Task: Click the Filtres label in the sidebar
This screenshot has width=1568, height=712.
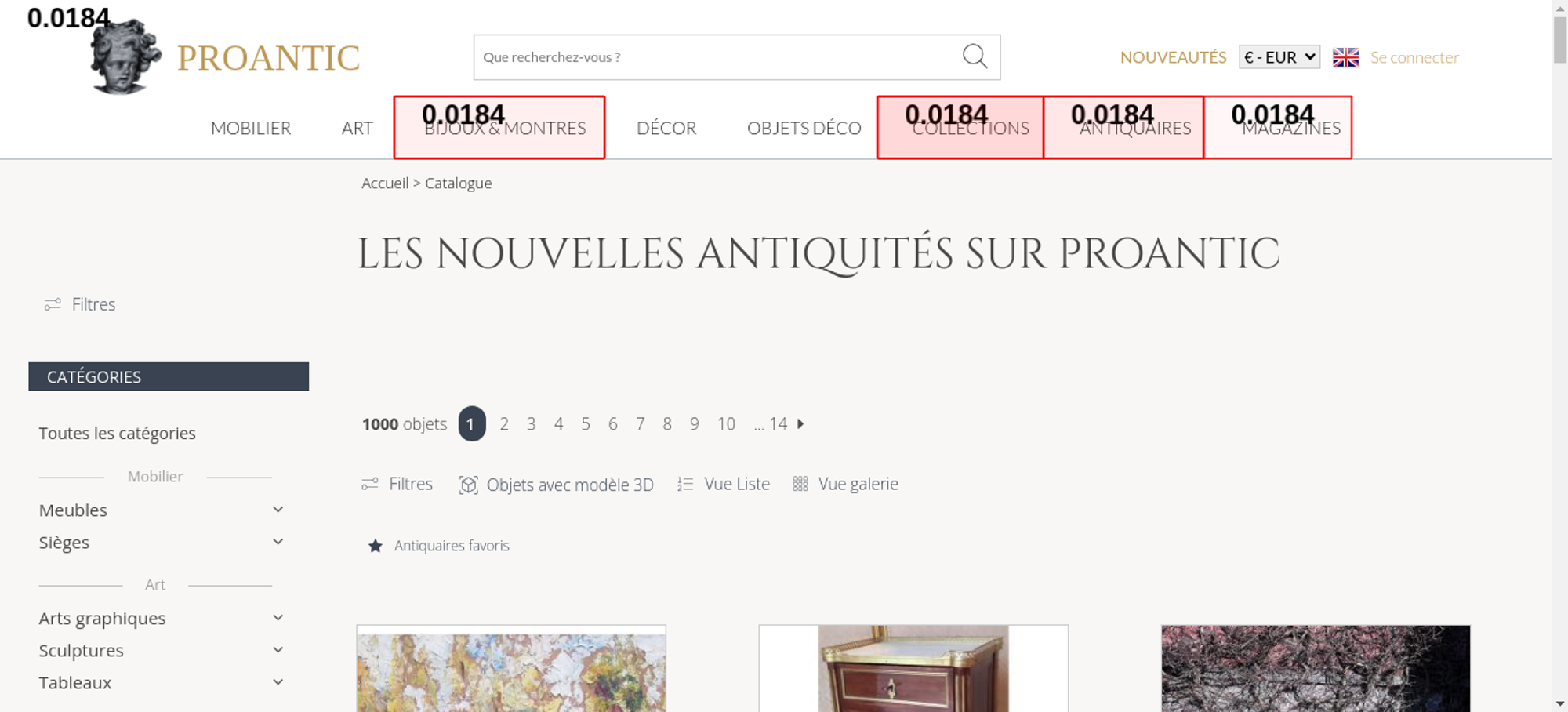Action: (x=93, y=304)
